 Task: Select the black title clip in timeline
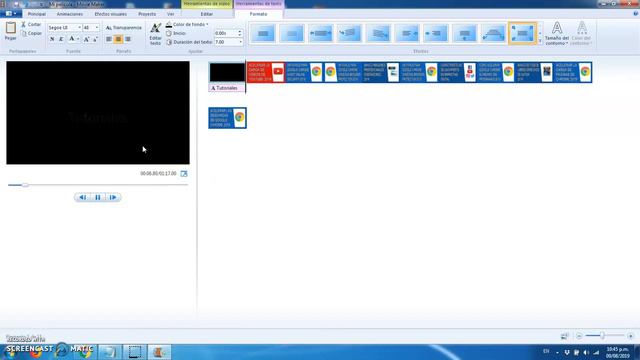pos(227,73)
